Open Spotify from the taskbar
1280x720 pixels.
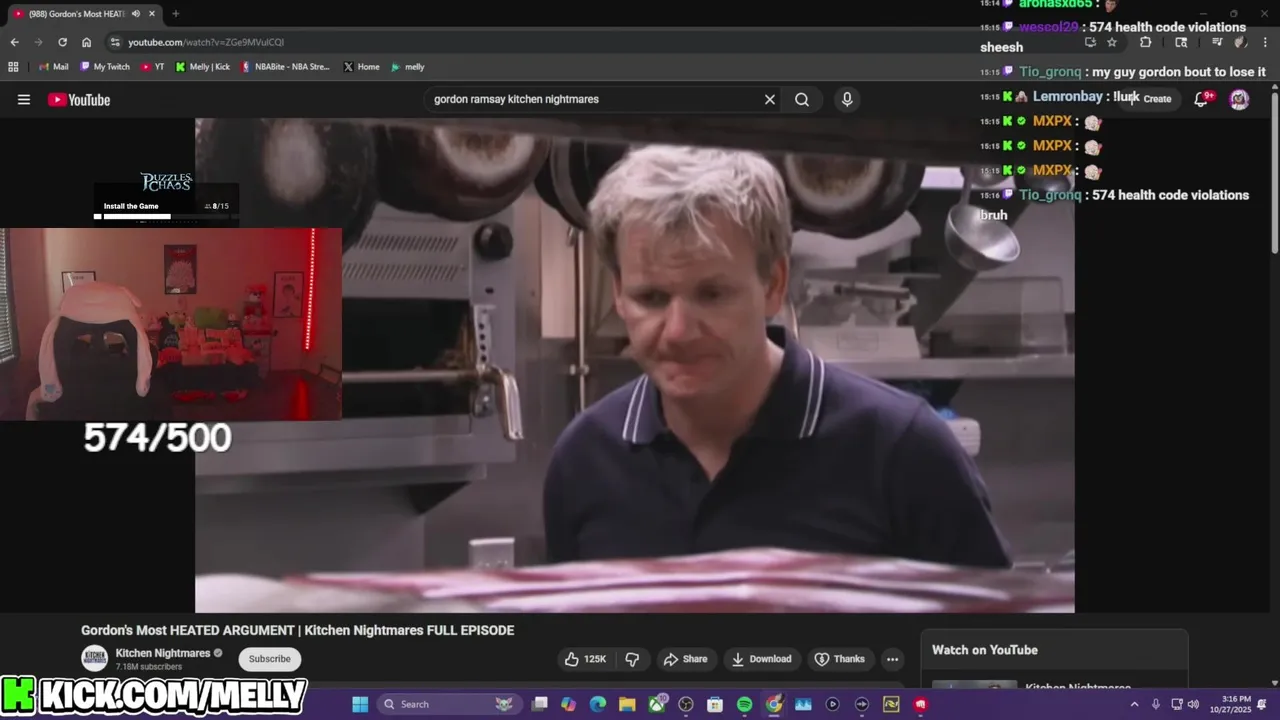click(x=744, y=704)
